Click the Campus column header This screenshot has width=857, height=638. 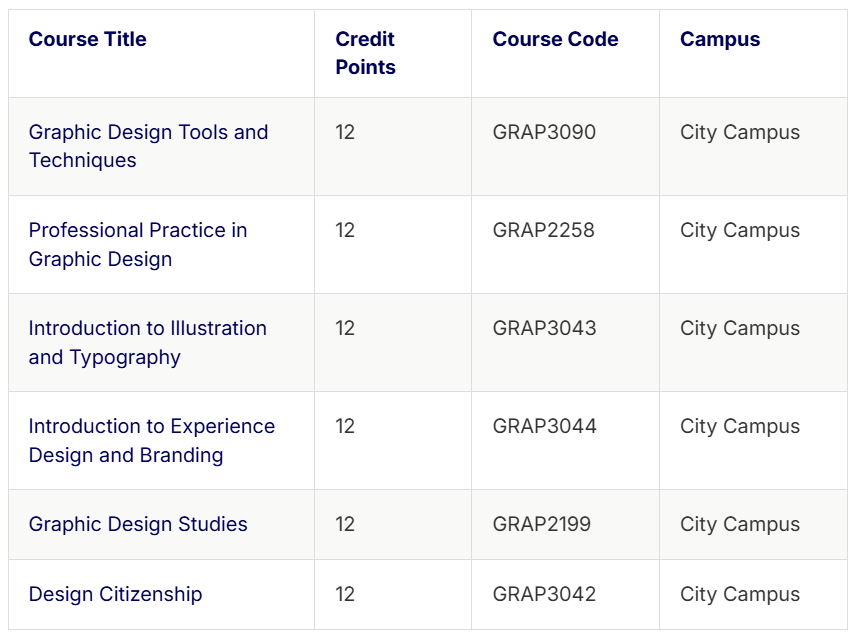720,39
